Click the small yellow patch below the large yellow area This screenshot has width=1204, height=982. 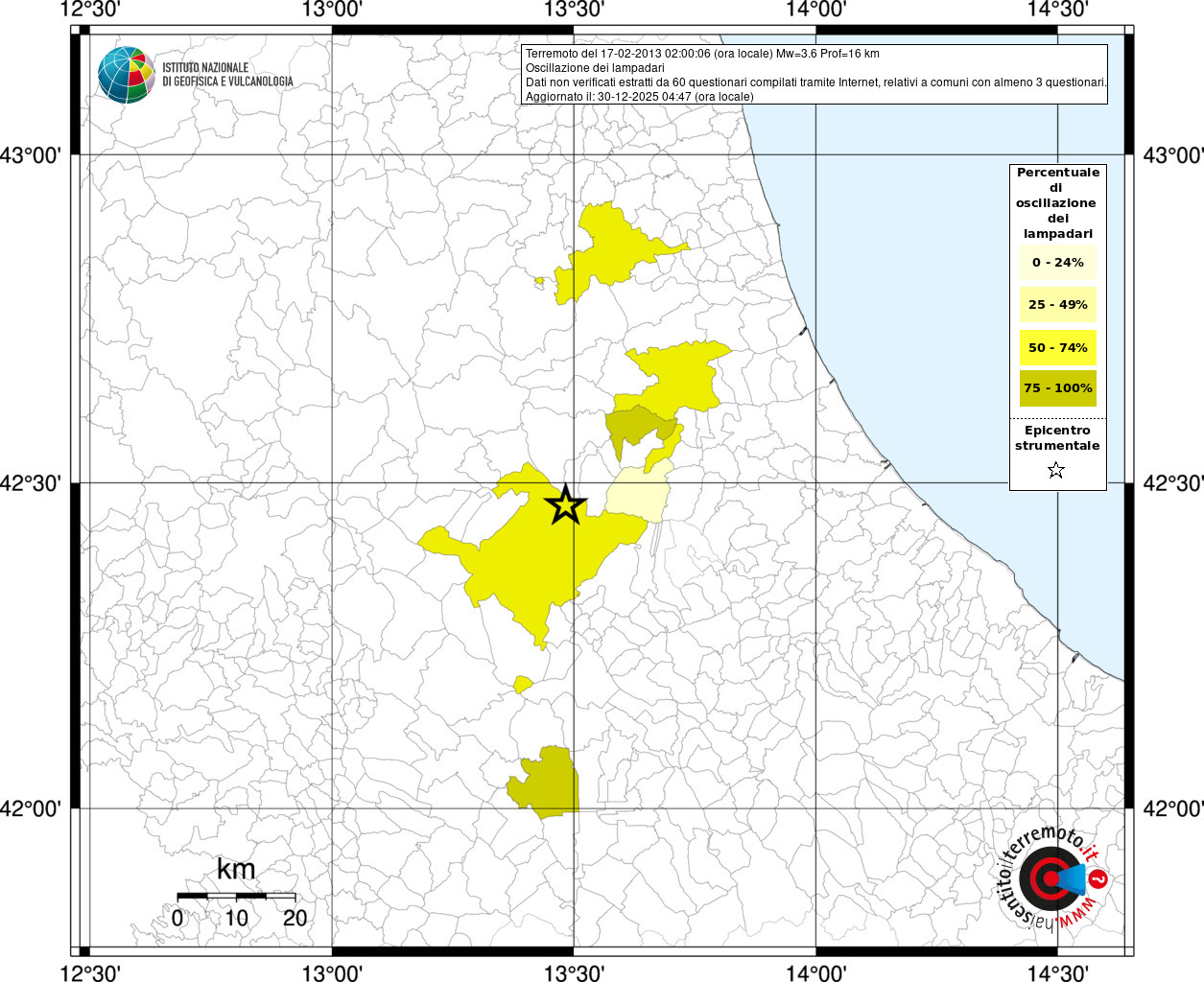(x=522, y=684)
